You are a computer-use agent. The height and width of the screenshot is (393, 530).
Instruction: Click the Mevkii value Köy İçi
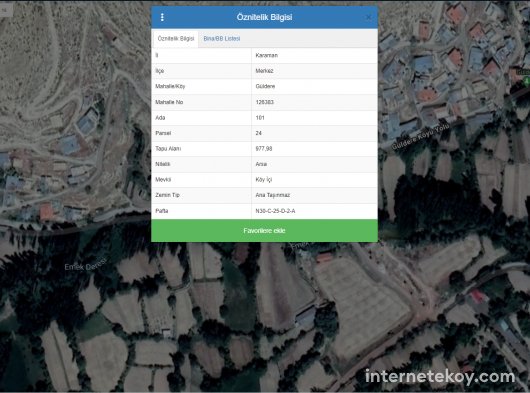click(x=264, y=180)
